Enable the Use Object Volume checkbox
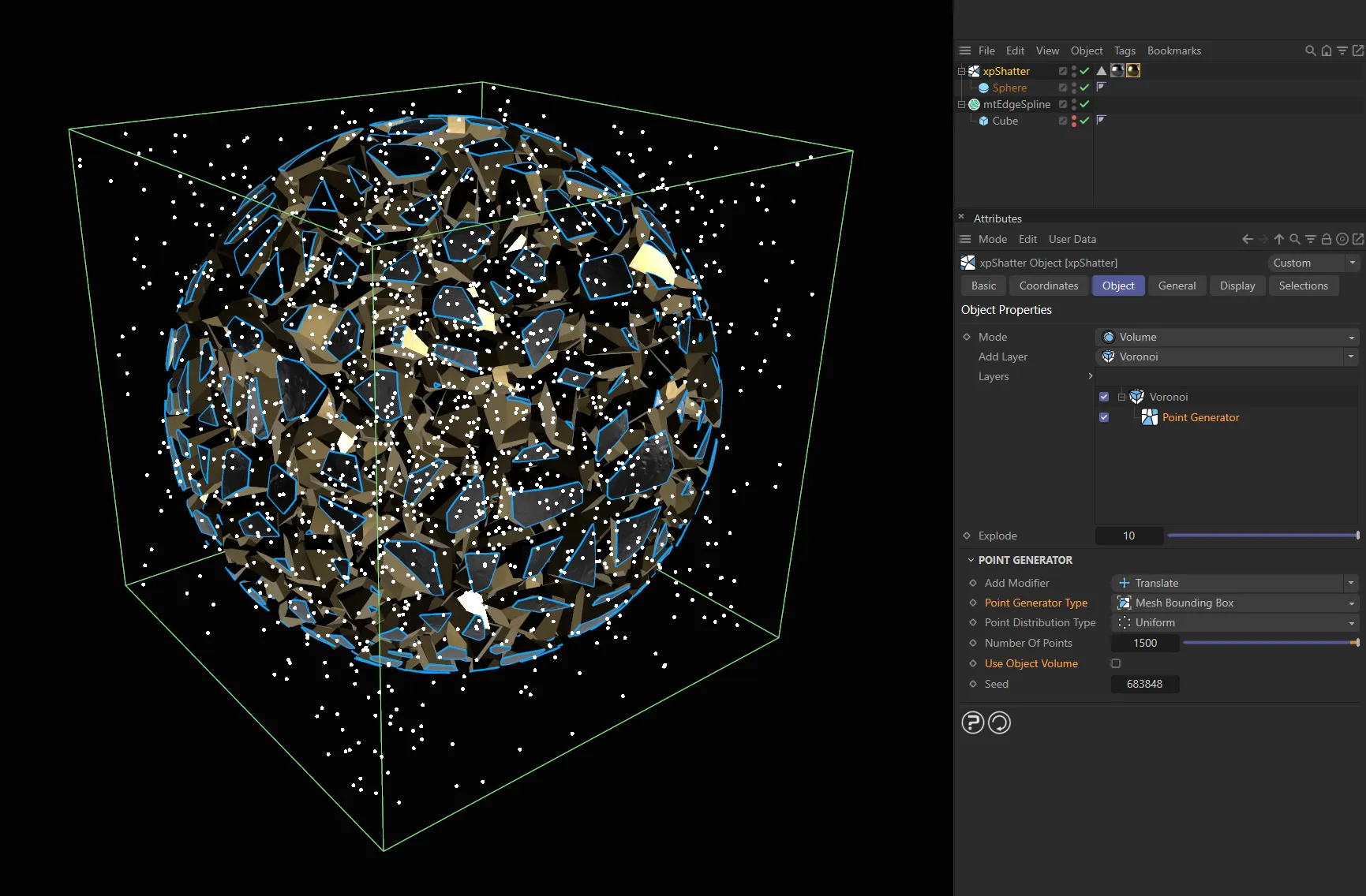1366x896 pixels. [x=1115, y=663]
